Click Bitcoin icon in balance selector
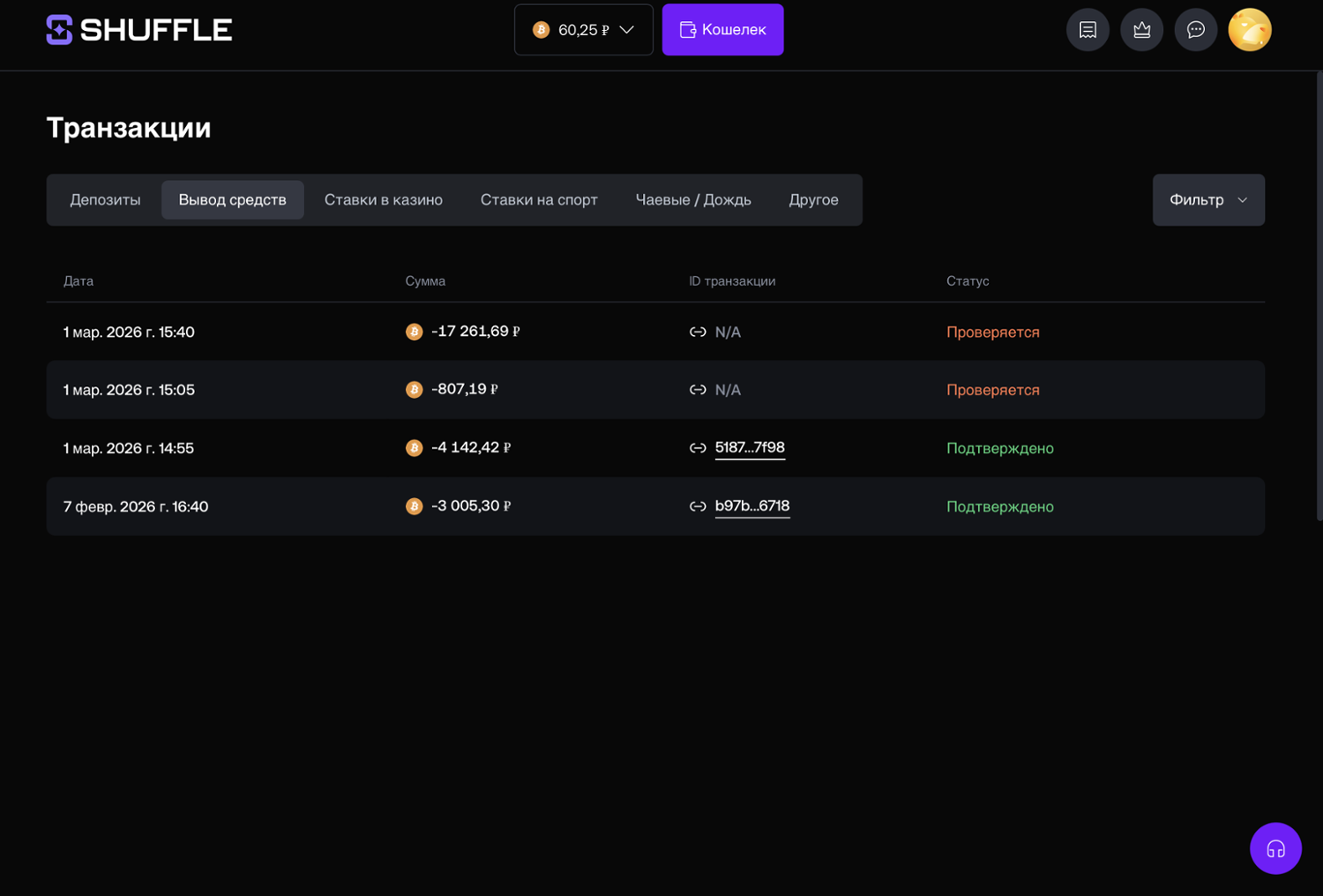 tap(541, 30)
